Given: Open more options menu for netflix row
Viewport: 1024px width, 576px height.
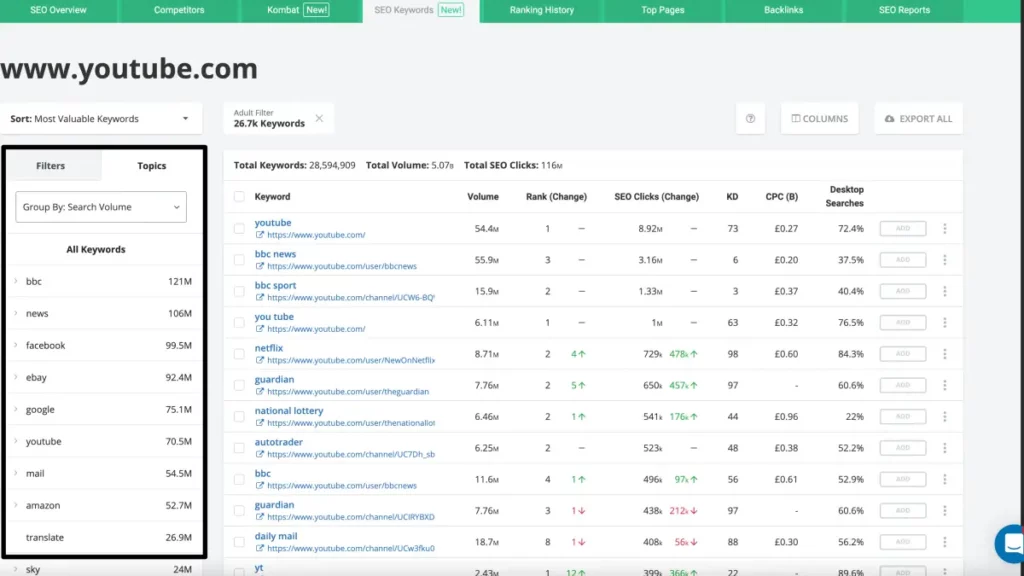Looking at the screenshot, I should (944, 354).
